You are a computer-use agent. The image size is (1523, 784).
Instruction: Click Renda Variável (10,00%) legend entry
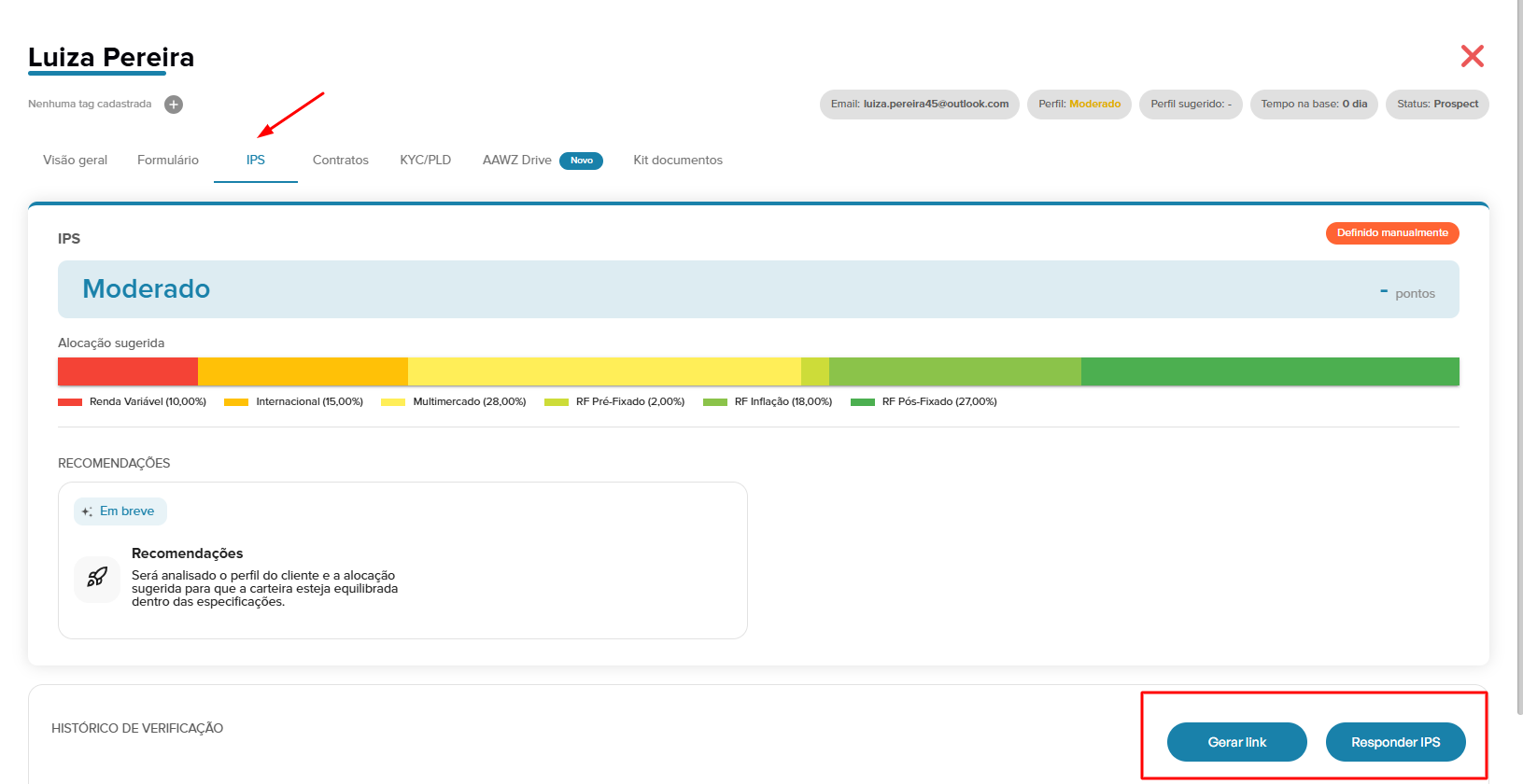(132, 402)
